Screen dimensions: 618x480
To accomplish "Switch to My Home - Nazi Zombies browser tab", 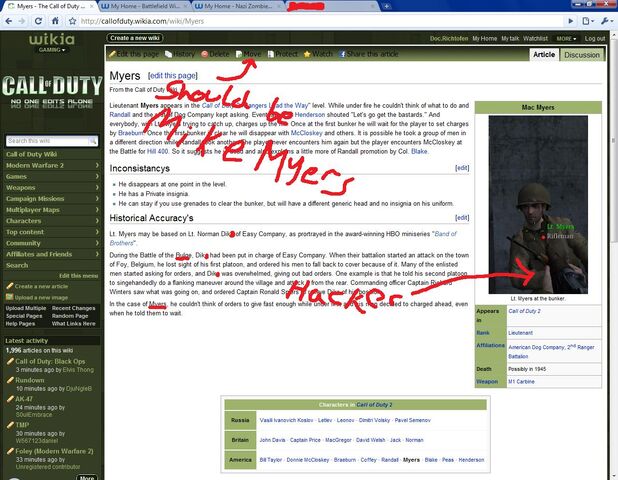I will pos(238,6).
